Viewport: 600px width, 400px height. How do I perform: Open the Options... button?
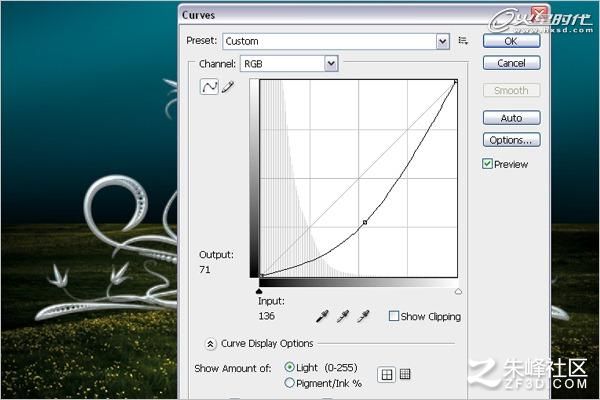point(512,140)
